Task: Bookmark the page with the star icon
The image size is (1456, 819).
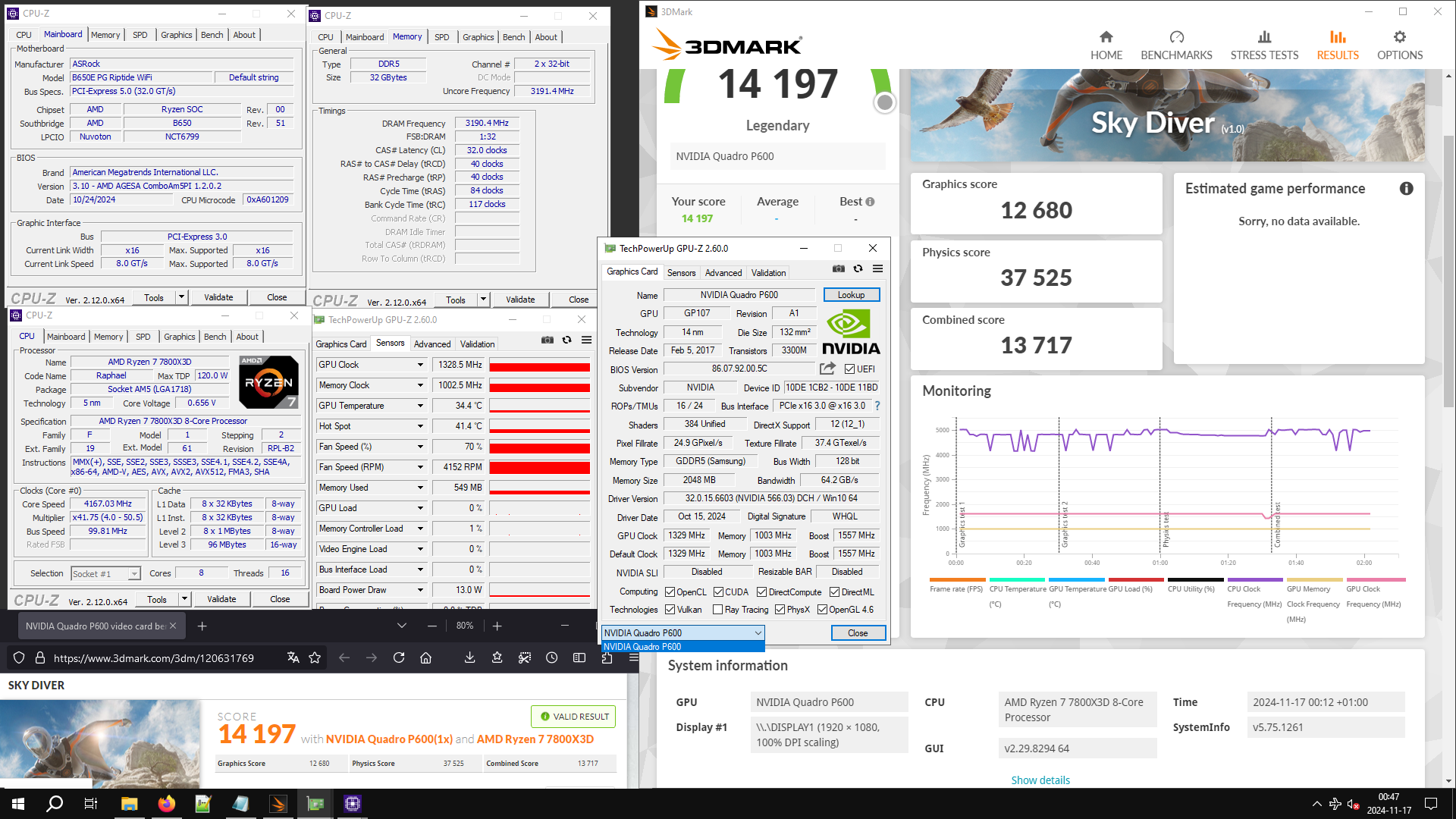Action: tap(315, 657)
